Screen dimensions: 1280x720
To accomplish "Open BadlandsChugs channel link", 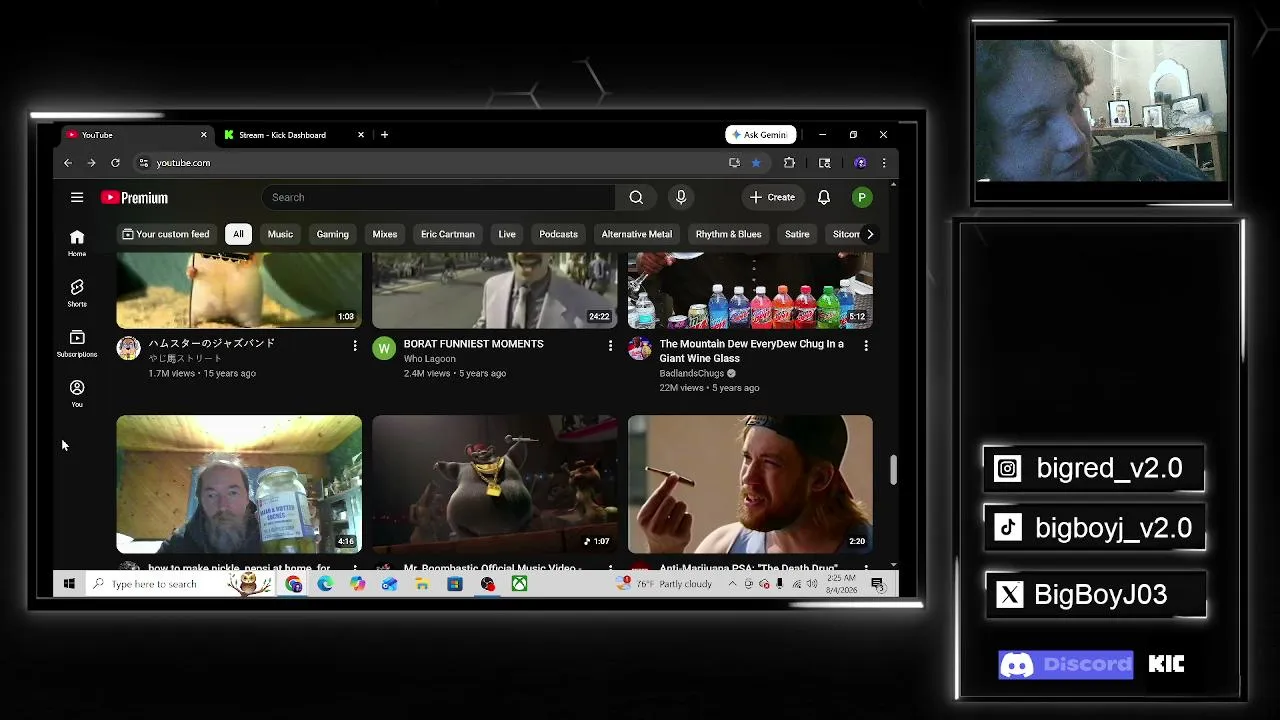I will [x=692, y=373].
